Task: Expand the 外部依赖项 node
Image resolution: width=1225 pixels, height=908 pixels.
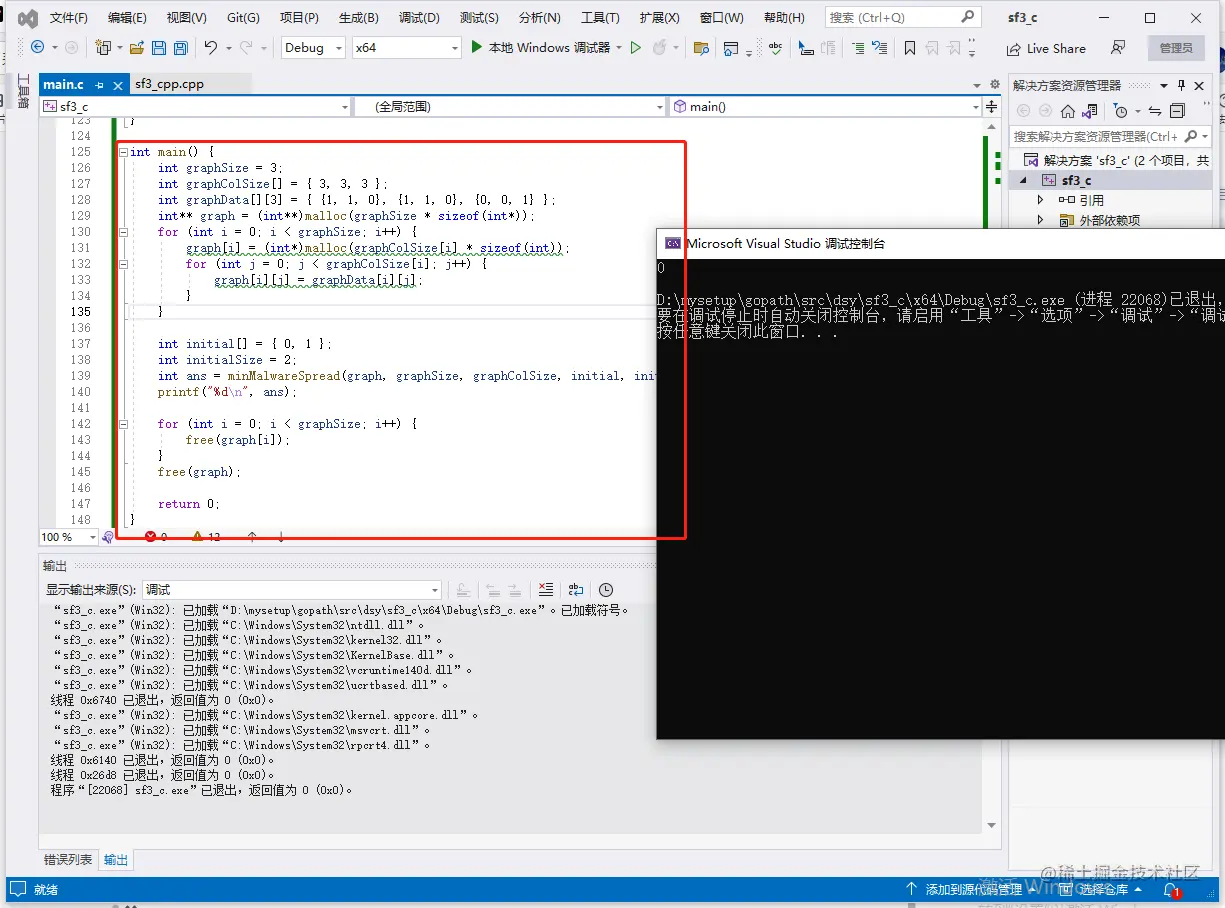Action: tap(1040, 220)
